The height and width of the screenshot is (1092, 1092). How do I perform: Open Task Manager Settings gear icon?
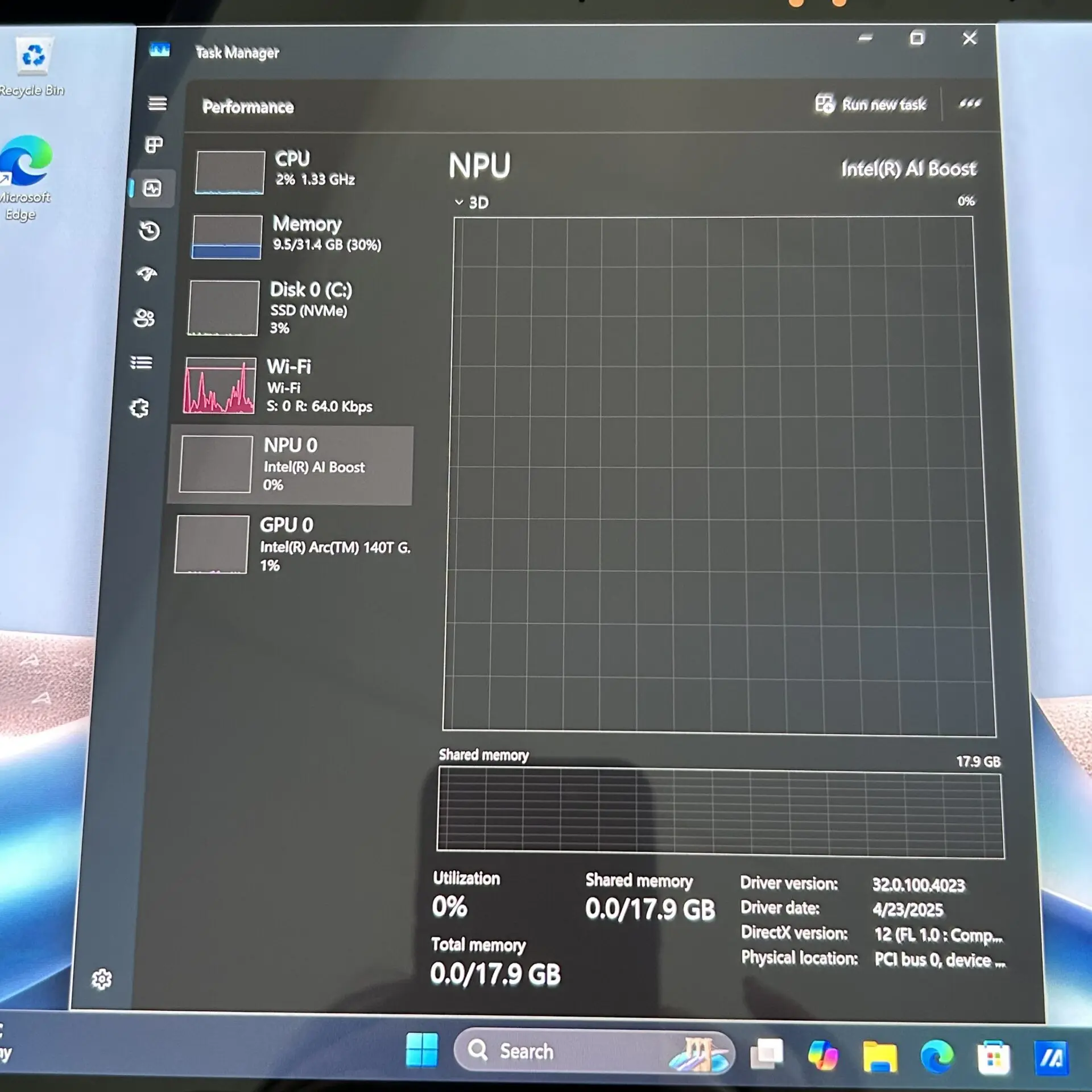tap(102, 979)
